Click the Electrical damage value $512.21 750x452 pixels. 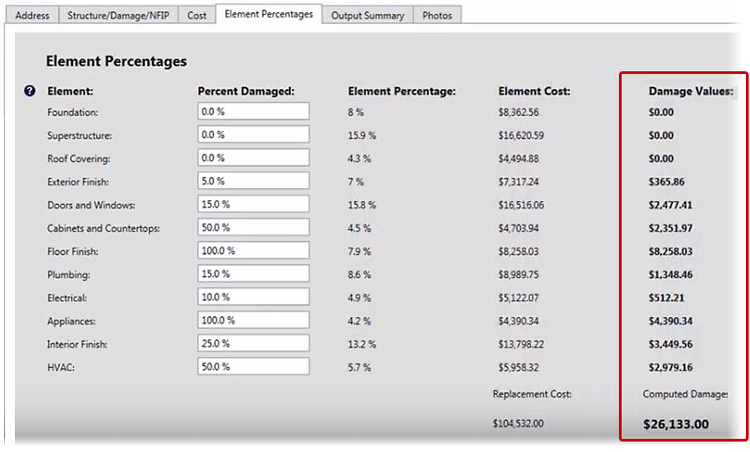pos(666,298)
